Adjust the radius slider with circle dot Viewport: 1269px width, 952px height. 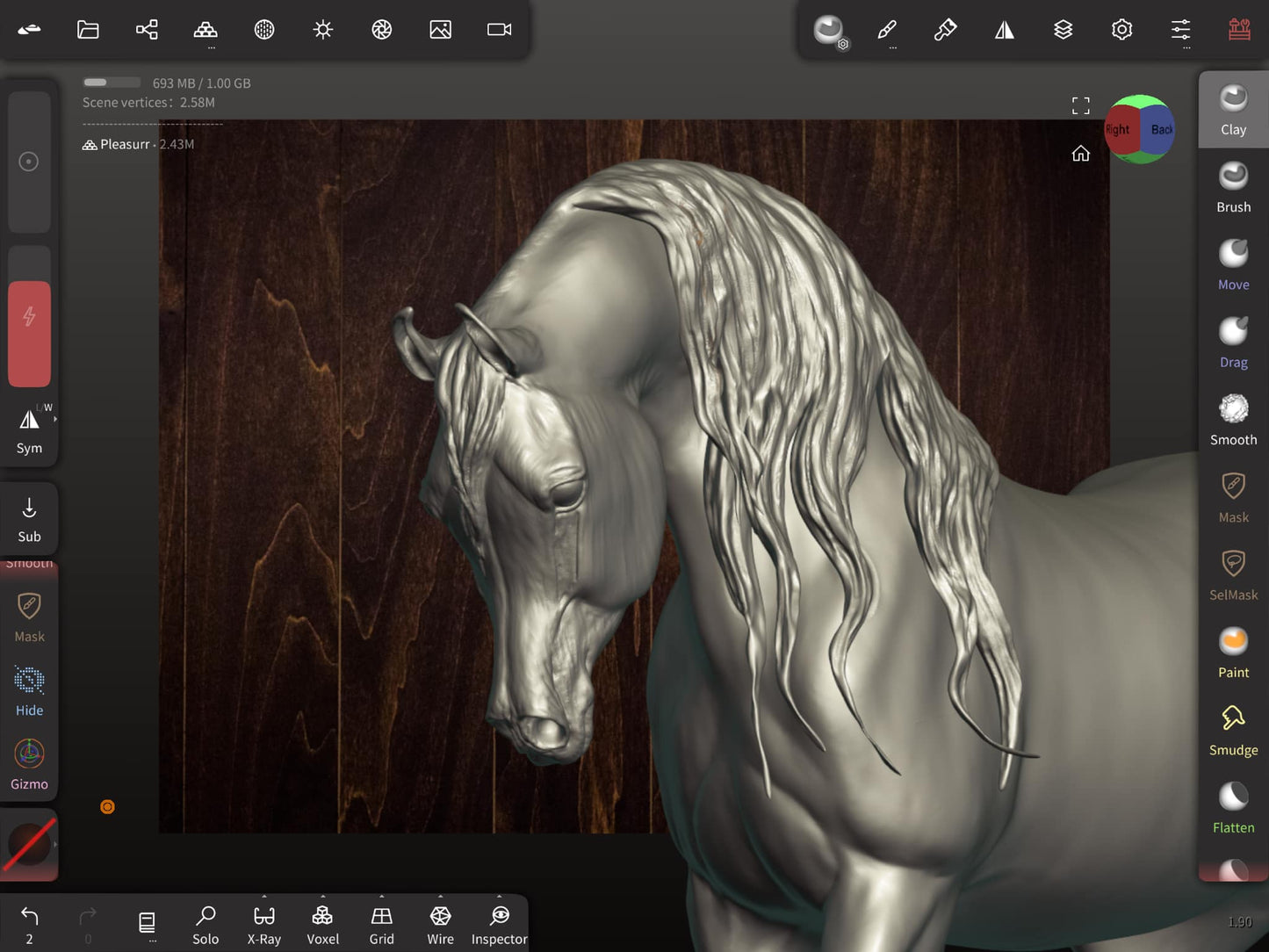coord(29,162)
